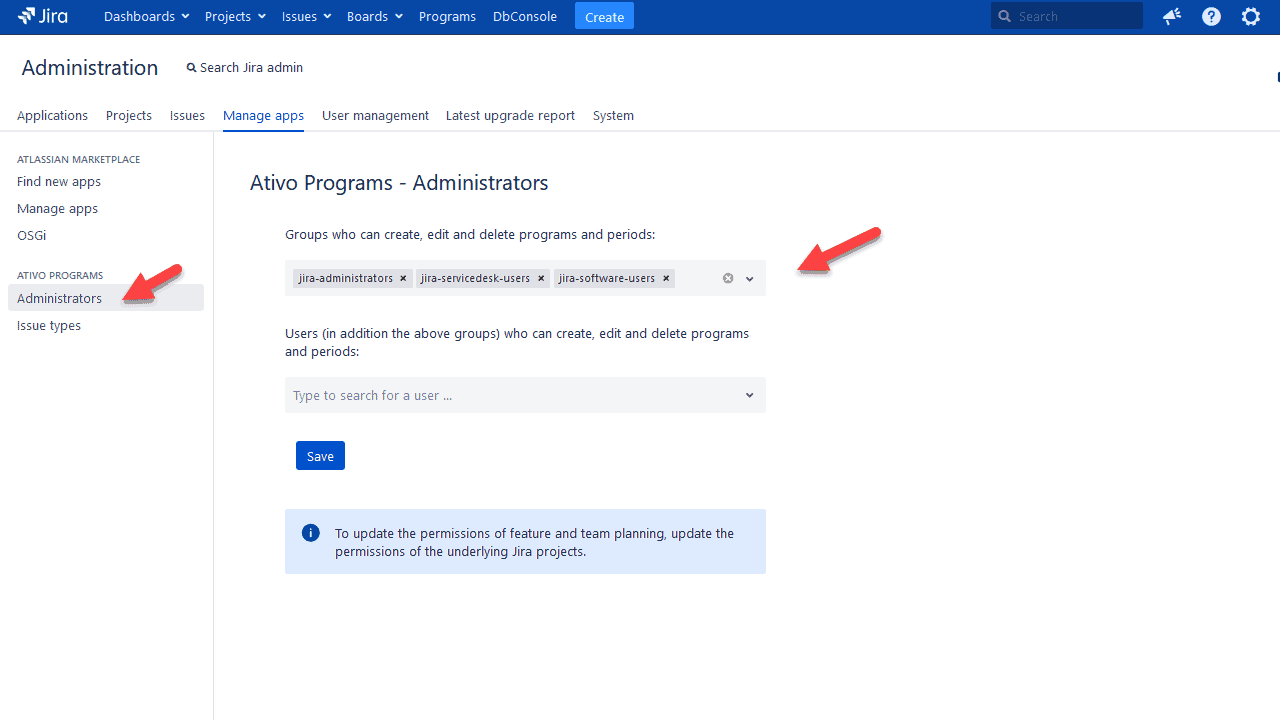Click the Search Jira admin magnifier icon
Image resolution: width=1280 pixels, height=720 pixels.
point(191,67)
